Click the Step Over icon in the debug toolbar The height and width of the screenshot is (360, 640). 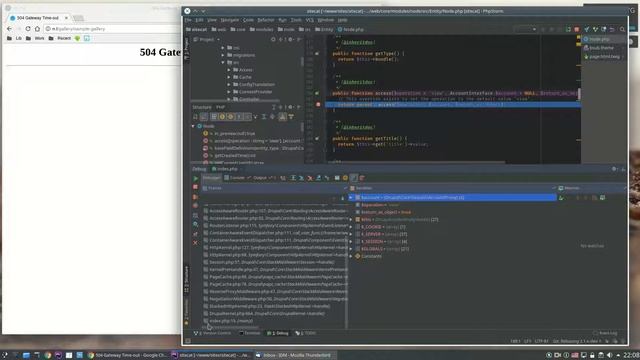click(x=293, y=178)
